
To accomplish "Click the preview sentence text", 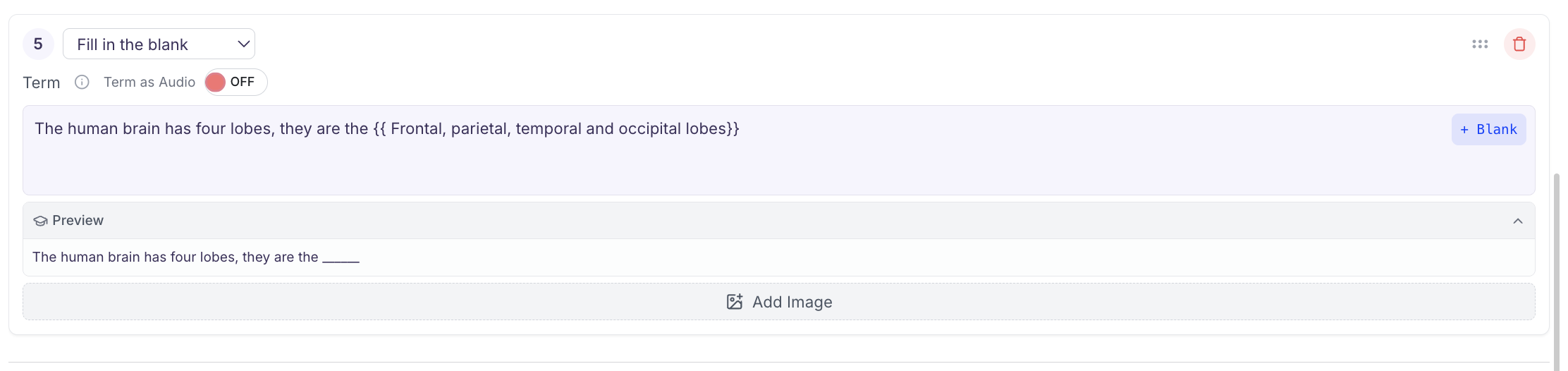I will (175, 257).
